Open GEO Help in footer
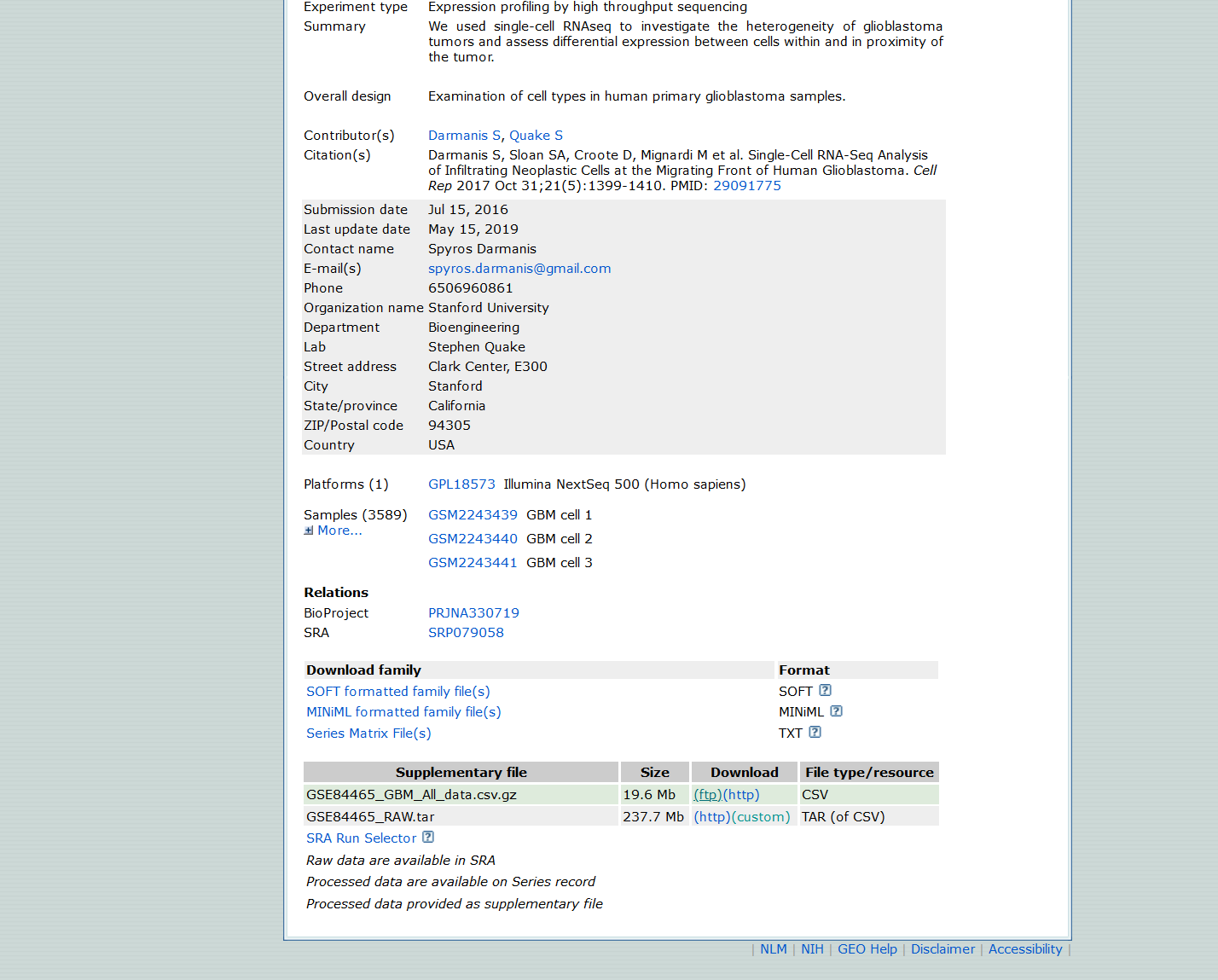The width and height of the screenshot is (1218, 980). [x=867, y=949]
